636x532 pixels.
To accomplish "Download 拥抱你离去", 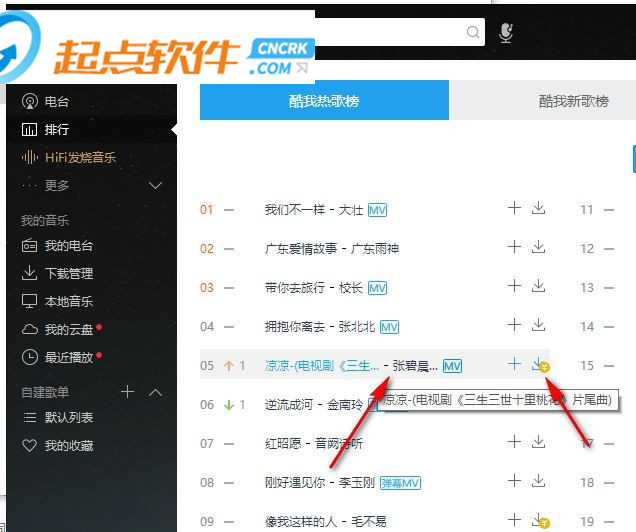I will 538,324.
